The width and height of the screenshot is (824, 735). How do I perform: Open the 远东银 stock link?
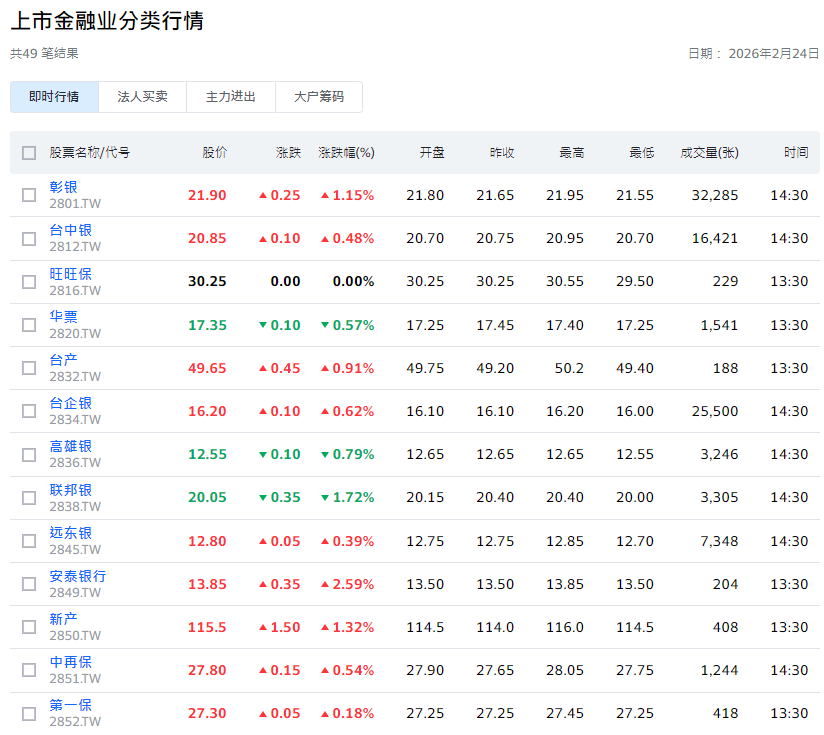pos(71,531)
